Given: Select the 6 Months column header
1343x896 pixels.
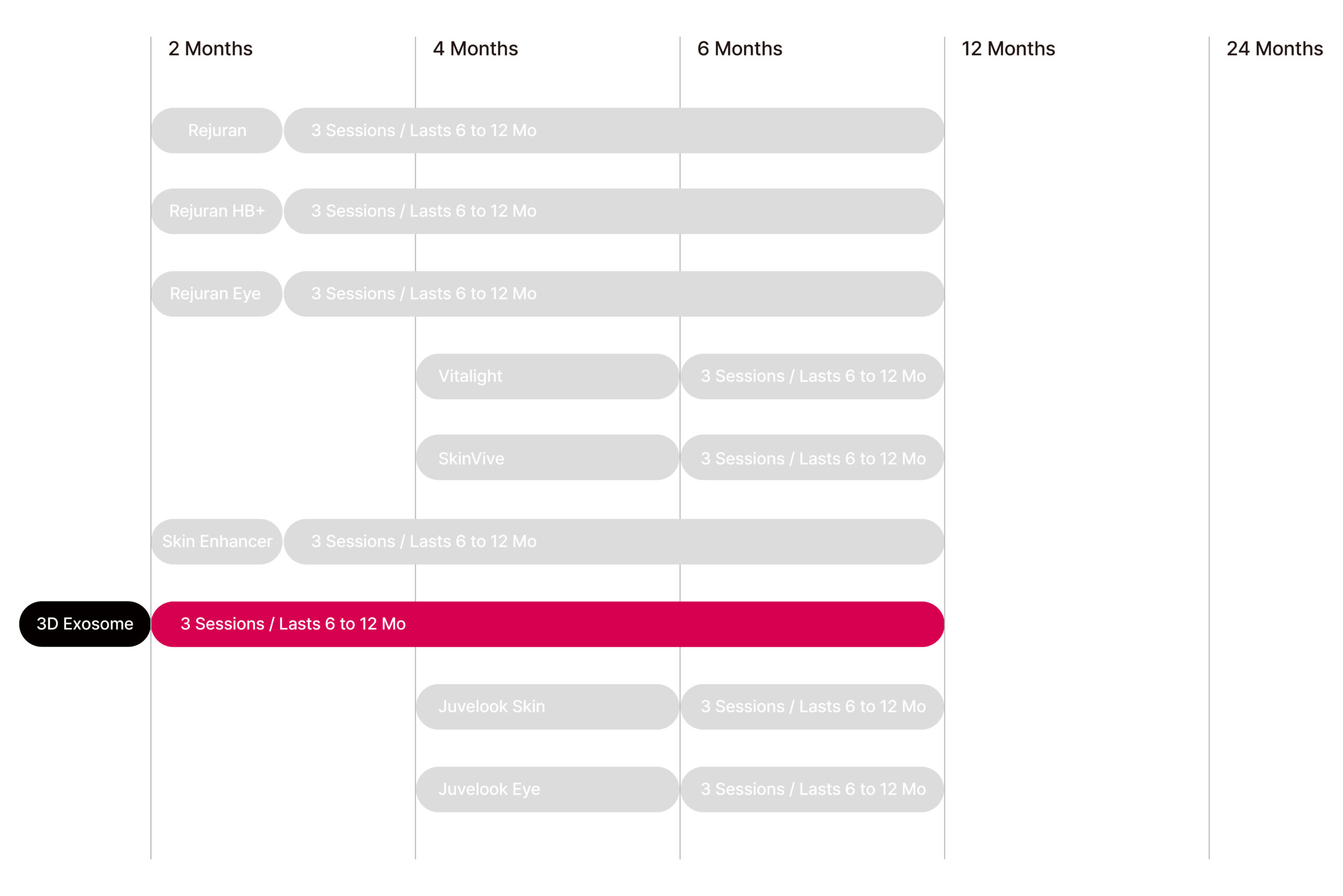Looking at the screenshot, I should (x=740, y=49).
